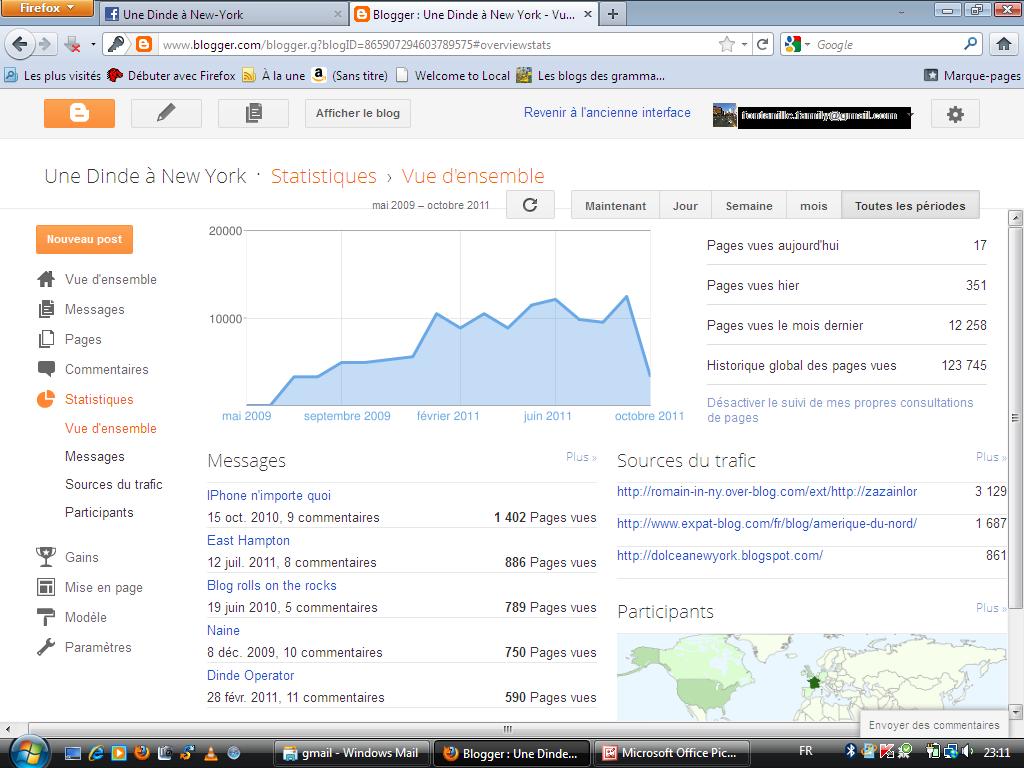Click the Pages icon in sidebar
1024x768 pixels.
(x=46, y=339)
